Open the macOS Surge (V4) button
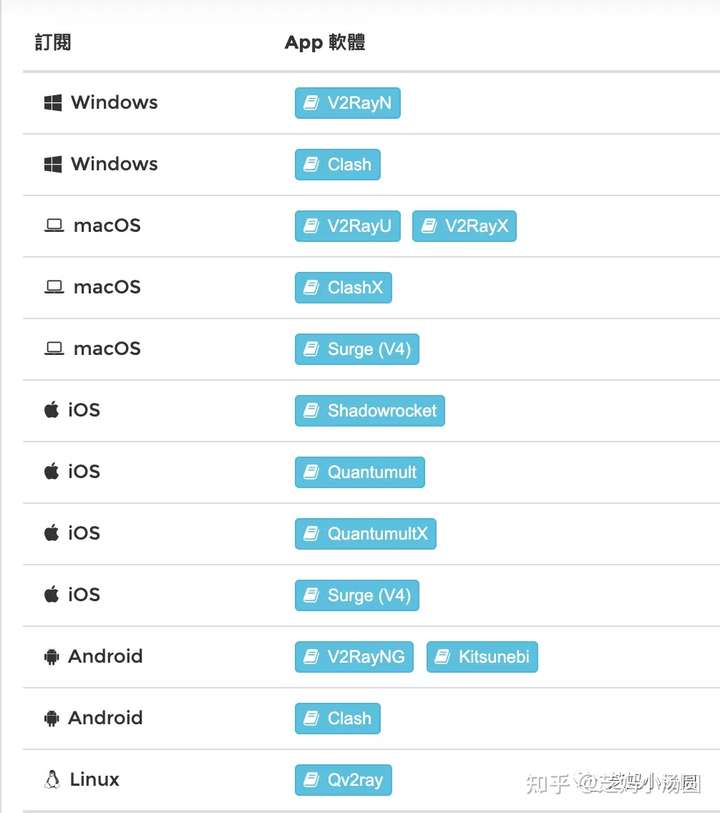 pyautogui.click(x=356, y=349)
